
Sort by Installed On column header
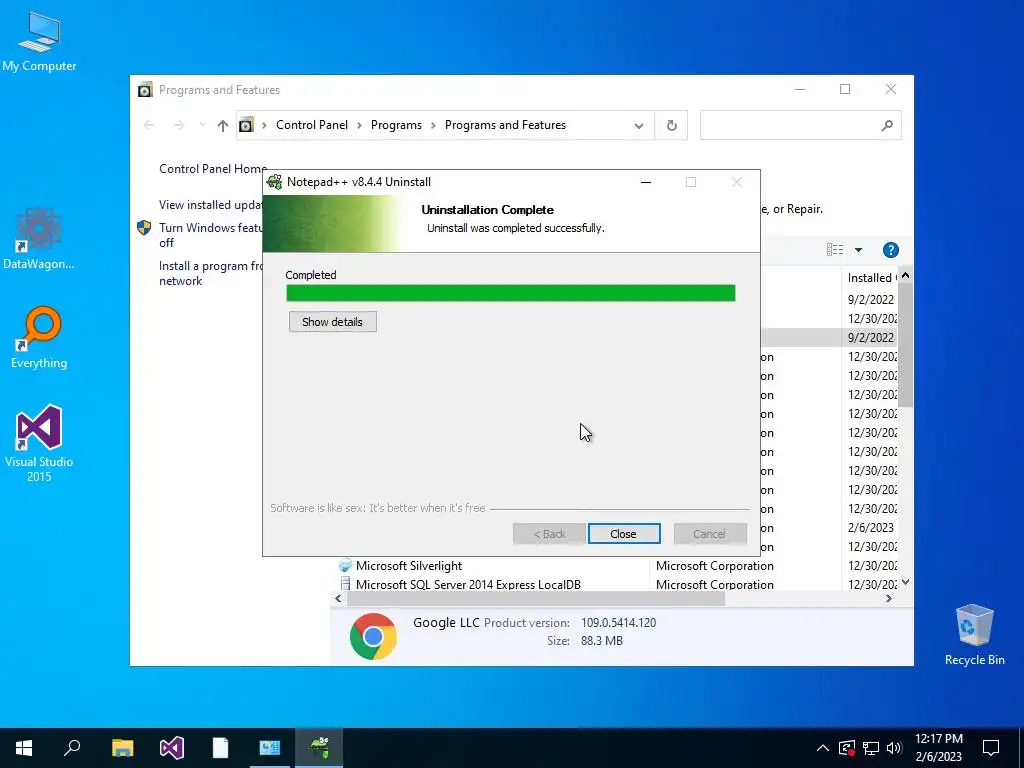tap(871, 278)
